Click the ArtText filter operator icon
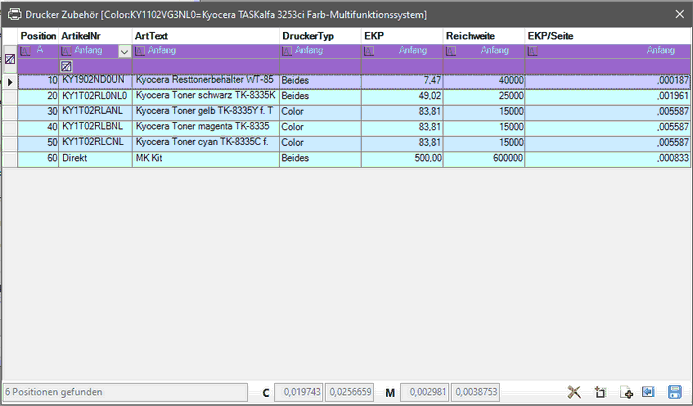 (140, 51)
